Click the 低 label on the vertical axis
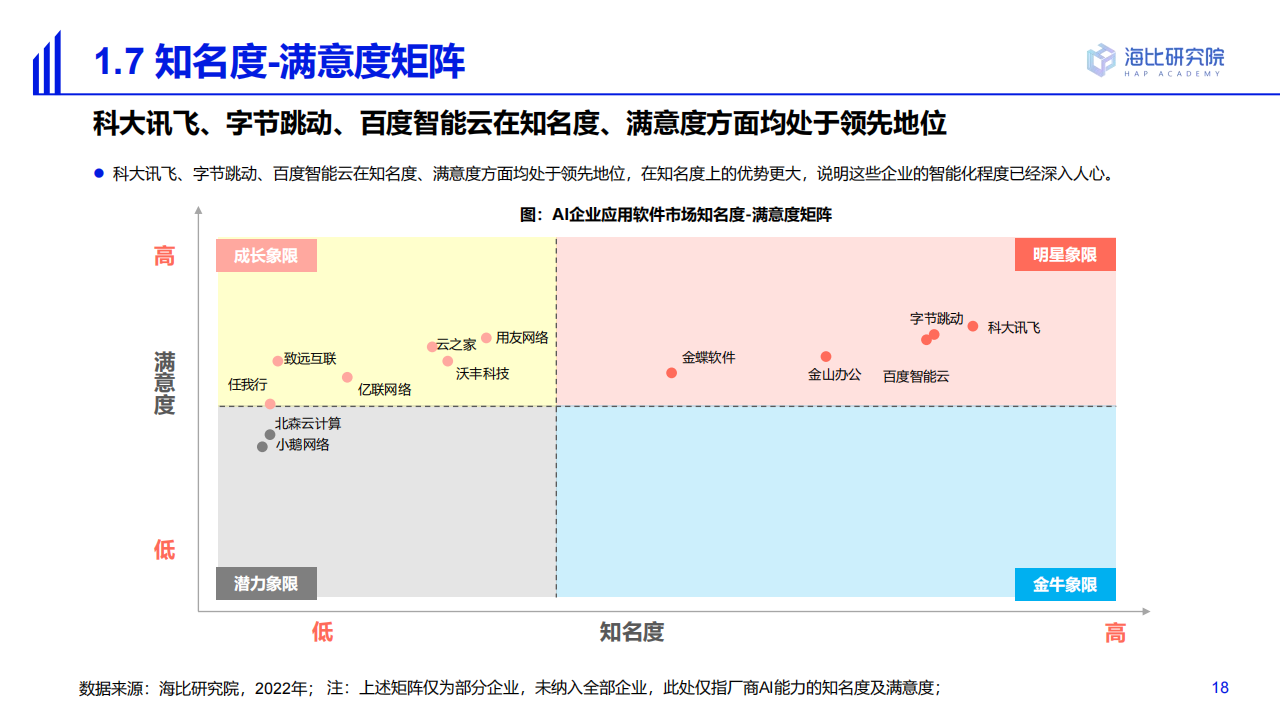This screenshot has width=1280, height=720. 164,549
